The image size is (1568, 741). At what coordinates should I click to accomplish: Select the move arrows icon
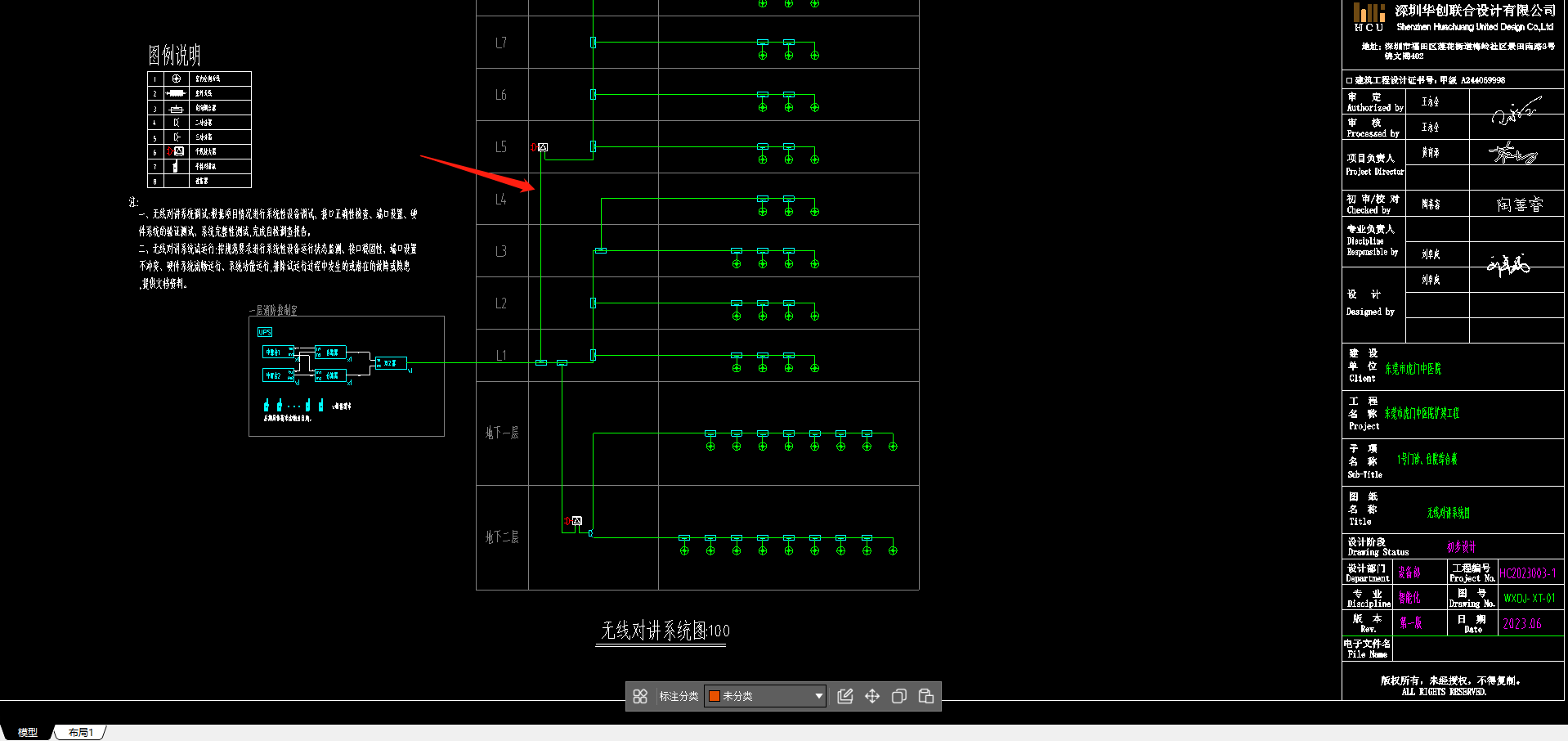coord(872,696)
